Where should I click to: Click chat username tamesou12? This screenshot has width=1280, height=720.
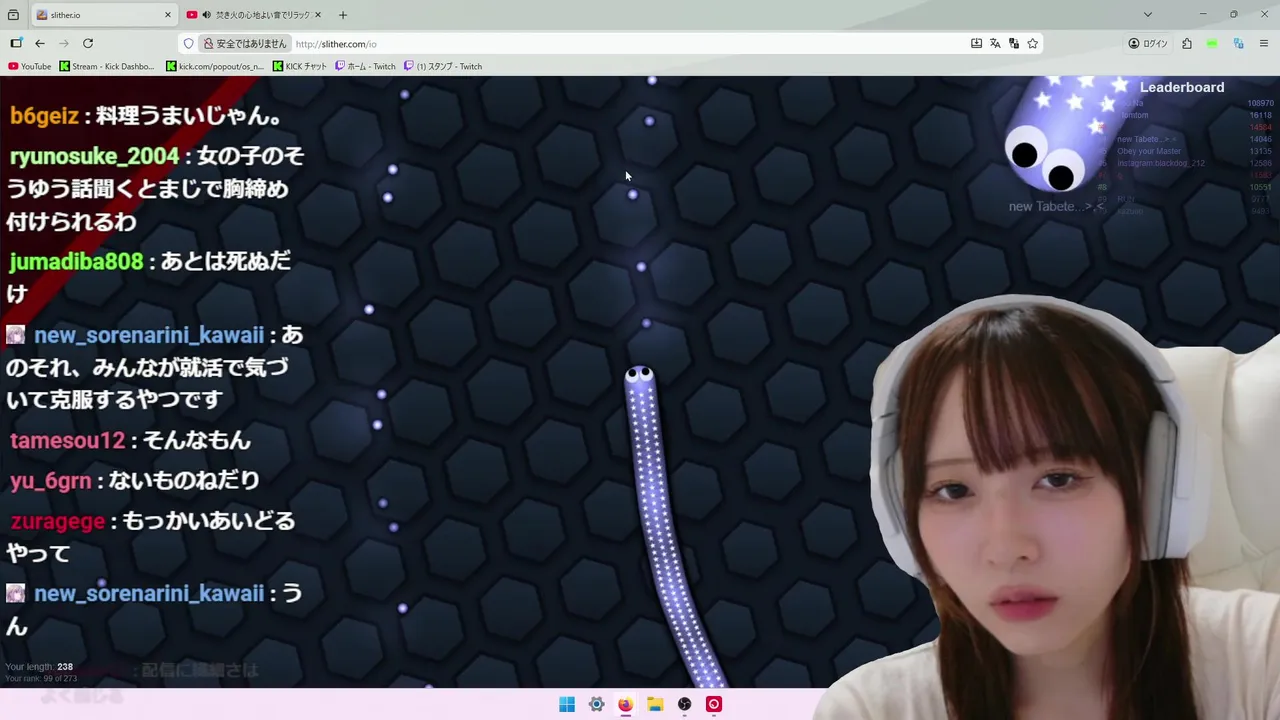point(67,440)
